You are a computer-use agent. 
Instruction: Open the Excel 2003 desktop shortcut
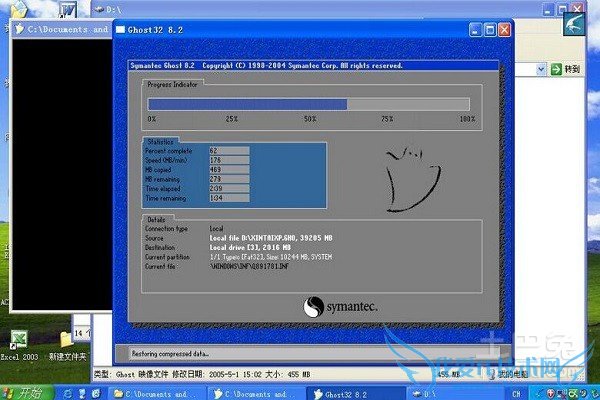[19, 346]
